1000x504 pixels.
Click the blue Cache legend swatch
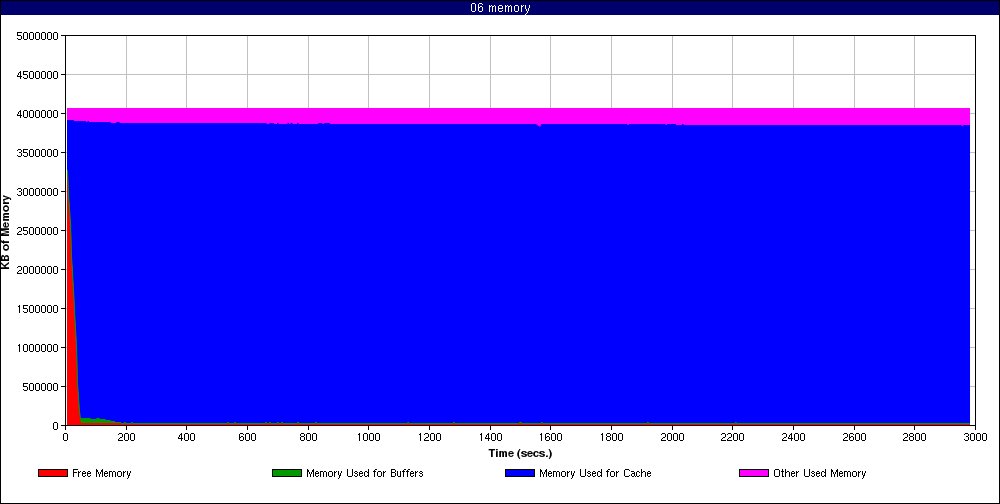(x=519, y=473)
